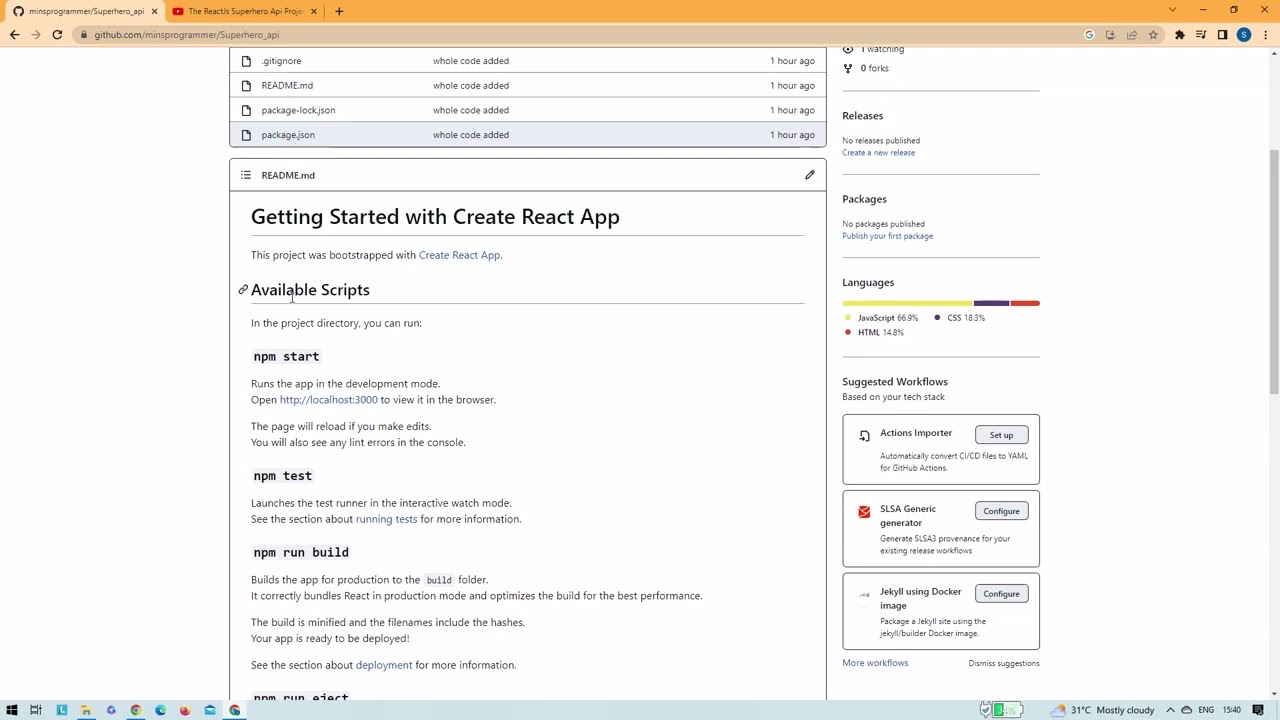Show hidden system tray icons
The image size is (1280, 720).
click(x=1171, y=710)
